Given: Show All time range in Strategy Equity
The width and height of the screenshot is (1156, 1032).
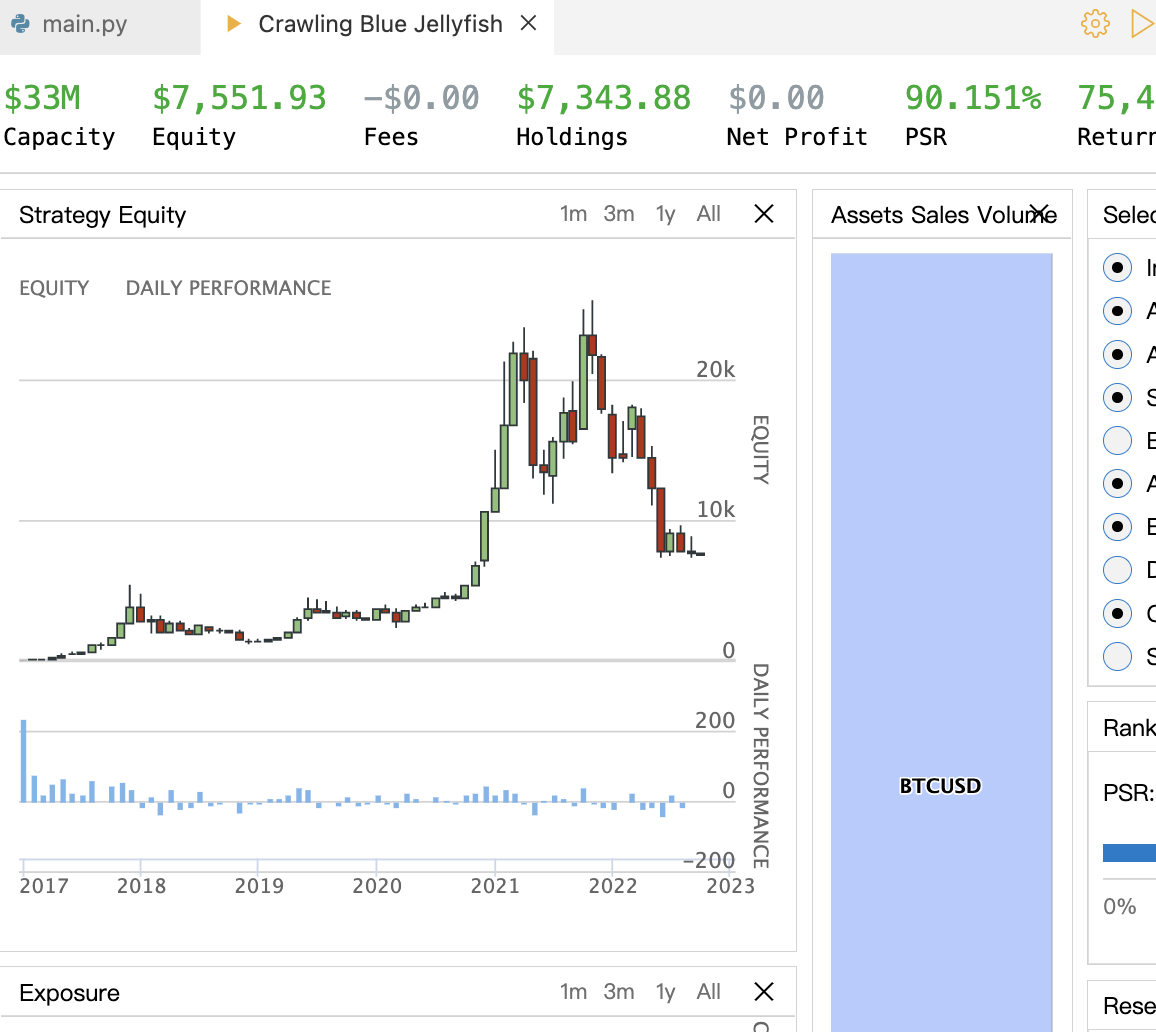Looking at the screenshot, I should (708, 214).
